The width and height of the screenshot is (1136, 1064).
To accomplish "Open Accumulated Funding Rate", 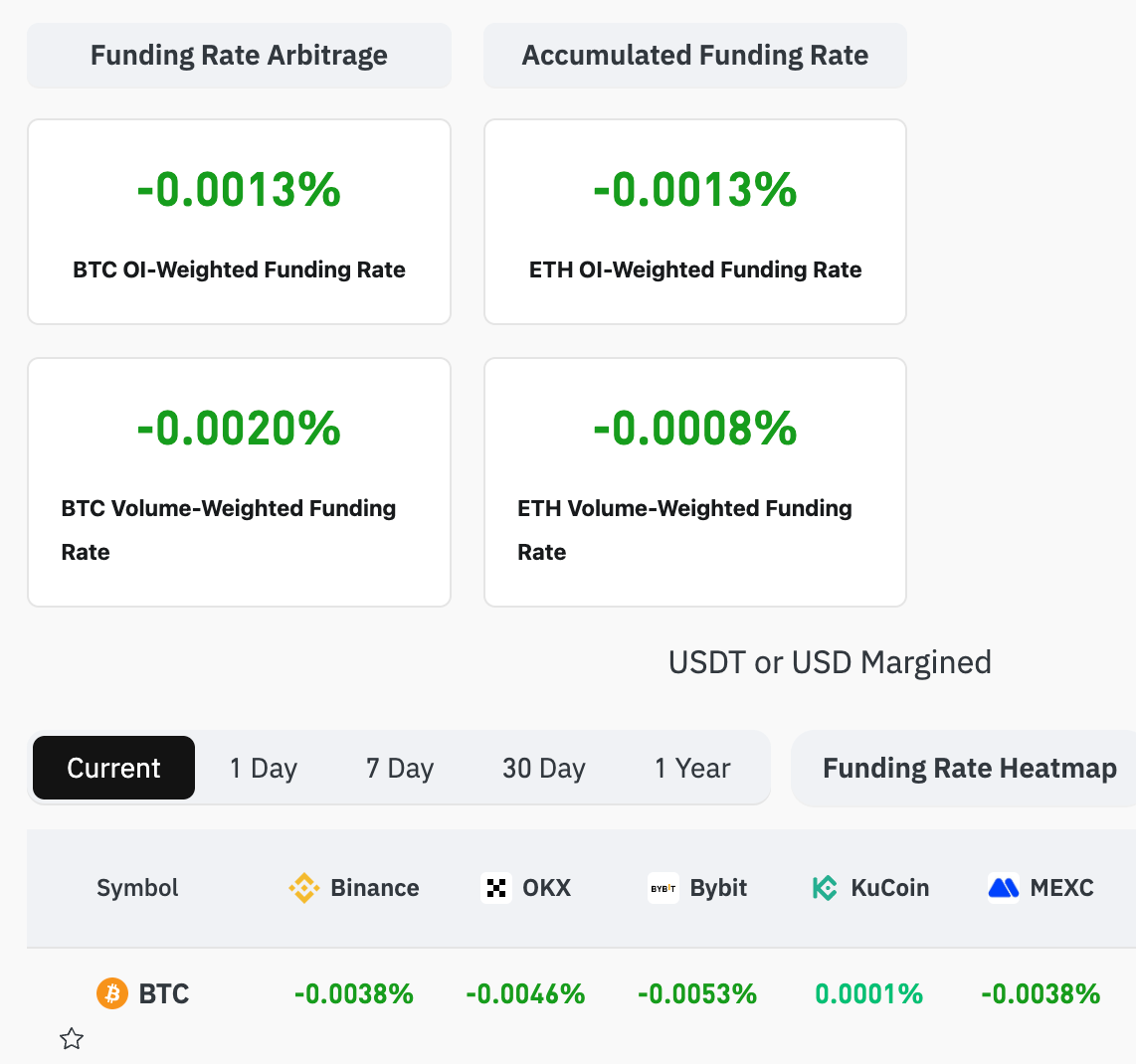I will click(x=695, y=56).
